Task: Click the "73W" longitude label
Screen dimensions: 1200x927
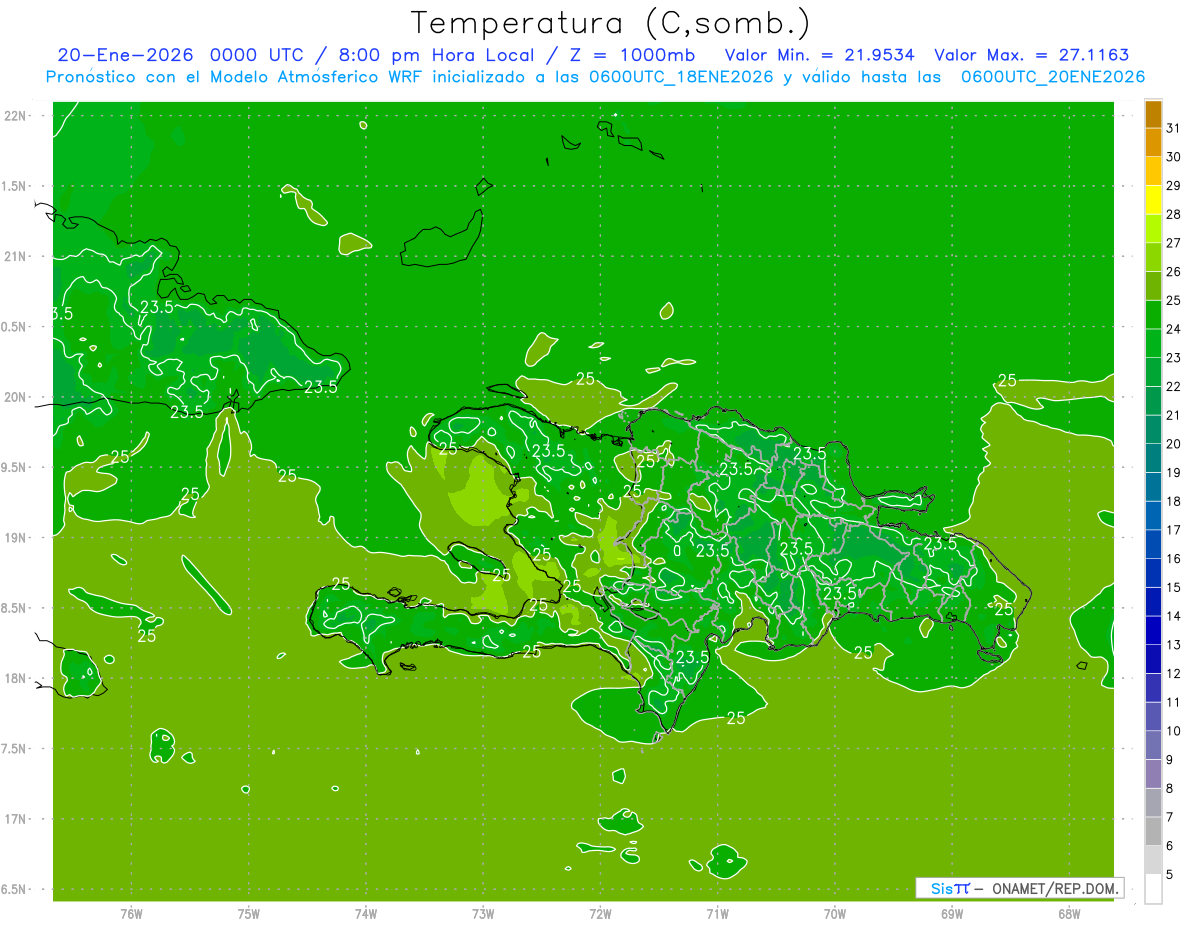Action: (483, 914)
